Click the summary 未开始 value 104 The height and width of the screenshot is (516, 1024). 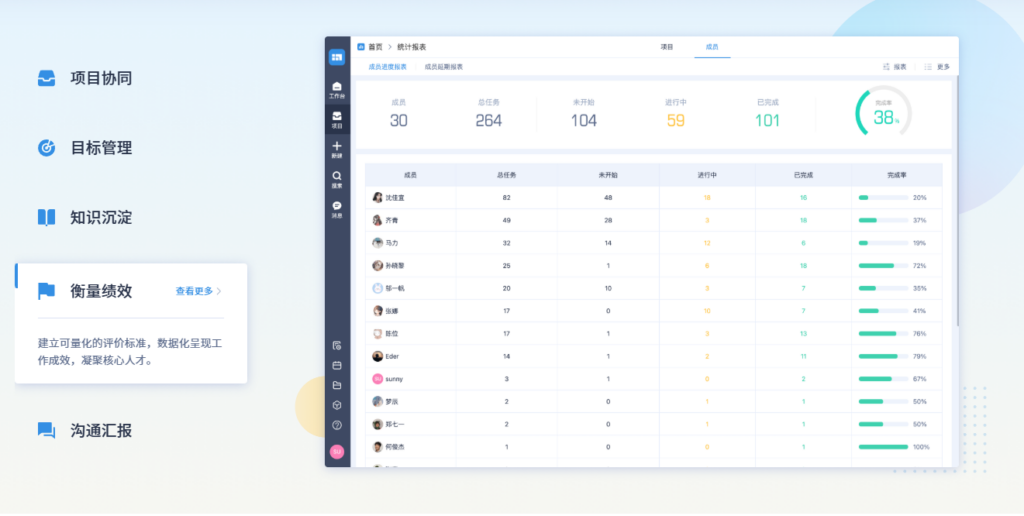coord(584,120)
